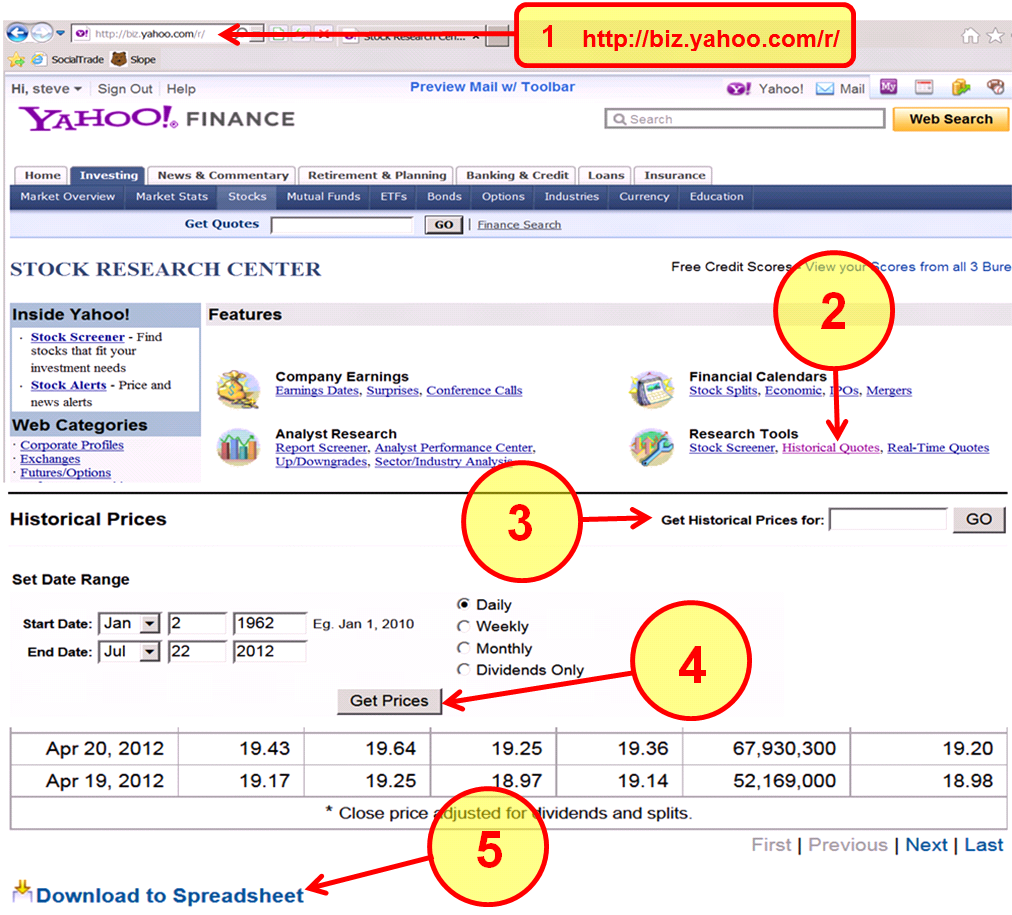Open the Mail envelope icon
Screen dimensions: 1012x915
pos(825,89)
